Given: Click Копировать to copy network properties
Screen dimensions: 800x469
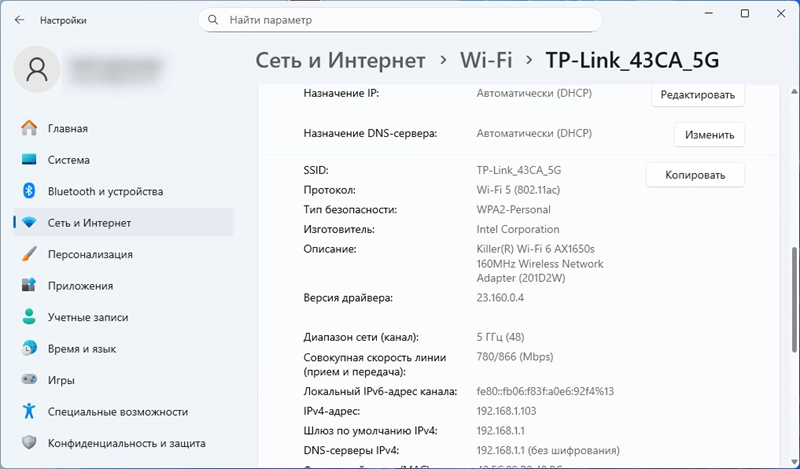Looking at the screenshot, I should [x=695, y=175].
